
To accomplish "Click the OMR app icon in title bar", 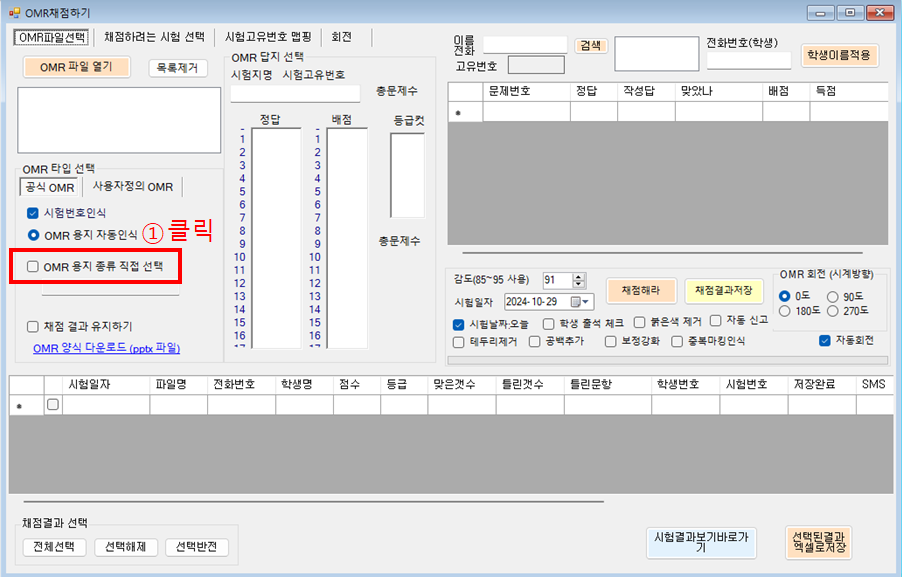I will 13,11.
